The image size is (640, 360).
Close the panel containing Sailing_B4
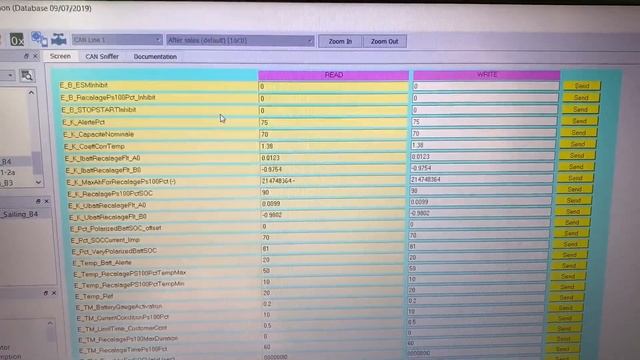click(x=47, y=201)
